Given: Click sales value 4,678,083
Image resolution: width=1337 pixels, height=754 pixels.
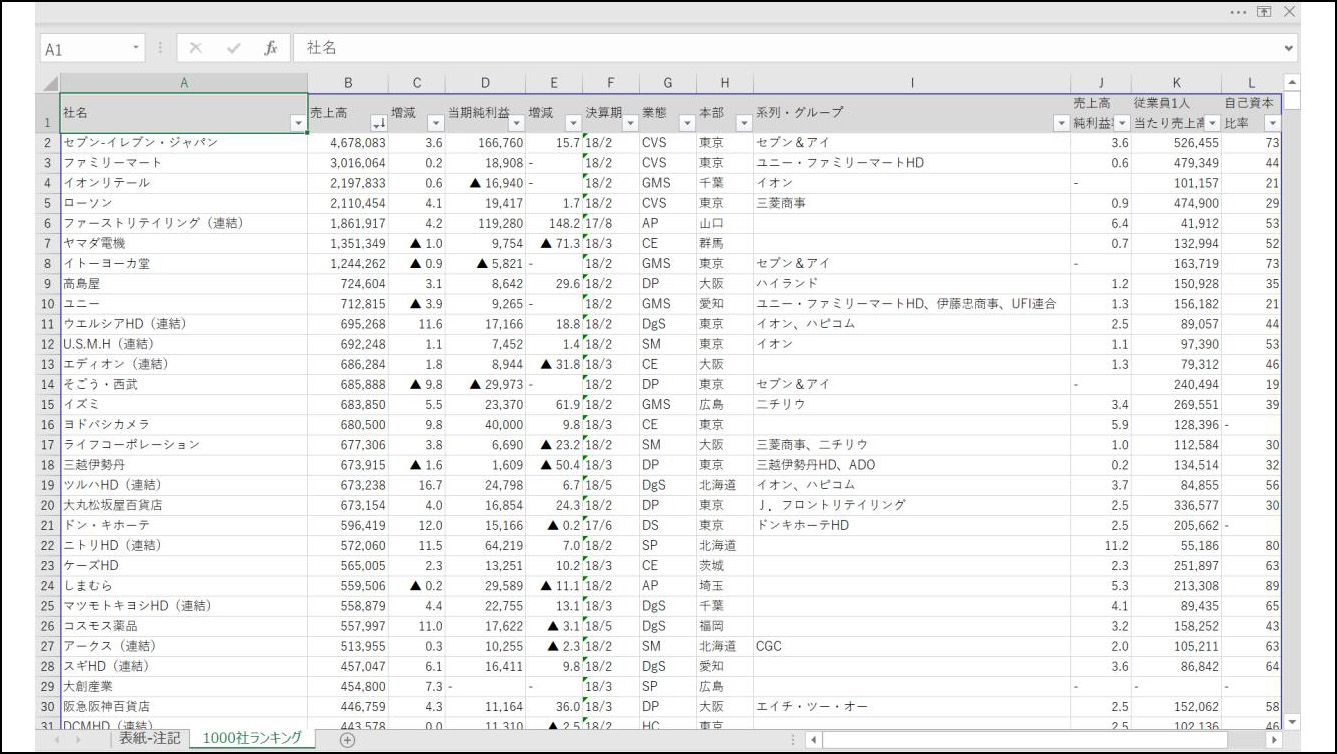Looking at the screenshot, I should tap(348, 143).
